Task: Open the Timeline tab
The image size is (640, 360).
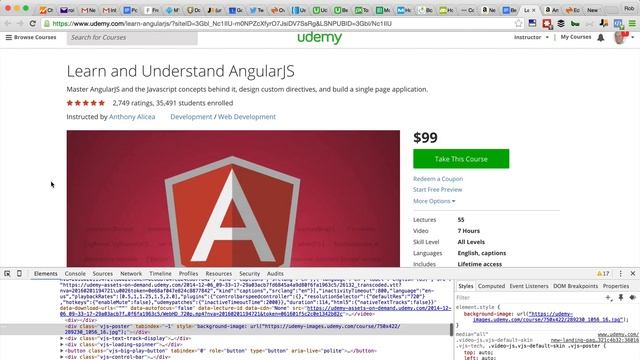Action: pos(160,273)
